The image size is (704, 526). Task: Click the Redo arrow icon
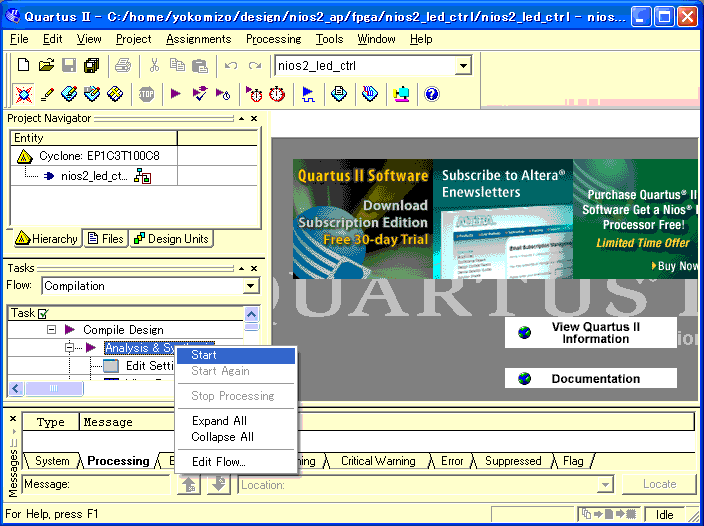click(x=255, y=66)
